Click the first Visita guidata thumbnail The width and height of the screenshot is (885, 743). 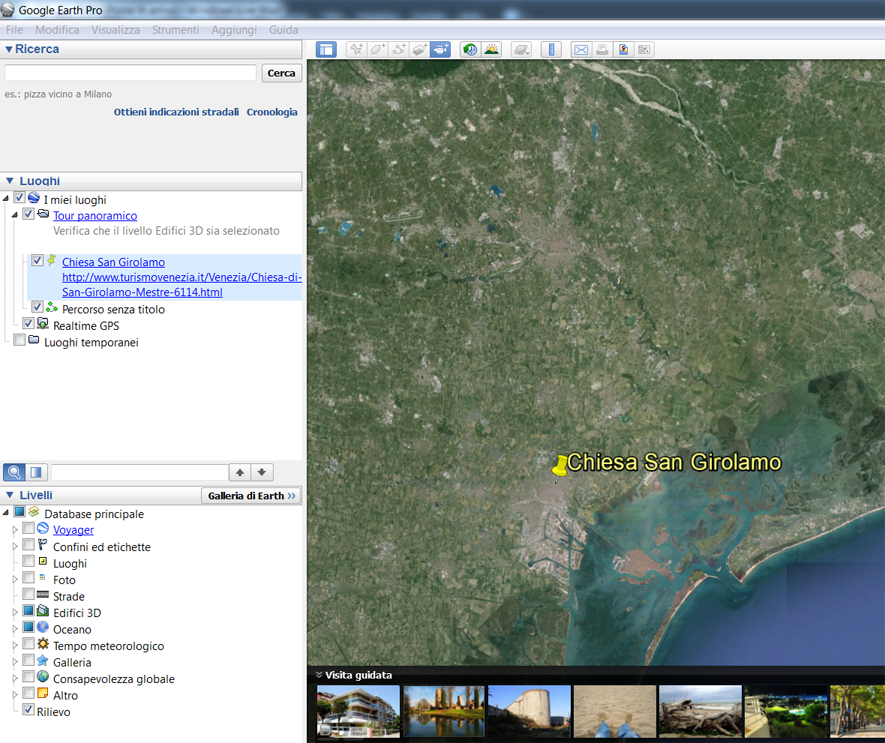(x=358, y=711)
